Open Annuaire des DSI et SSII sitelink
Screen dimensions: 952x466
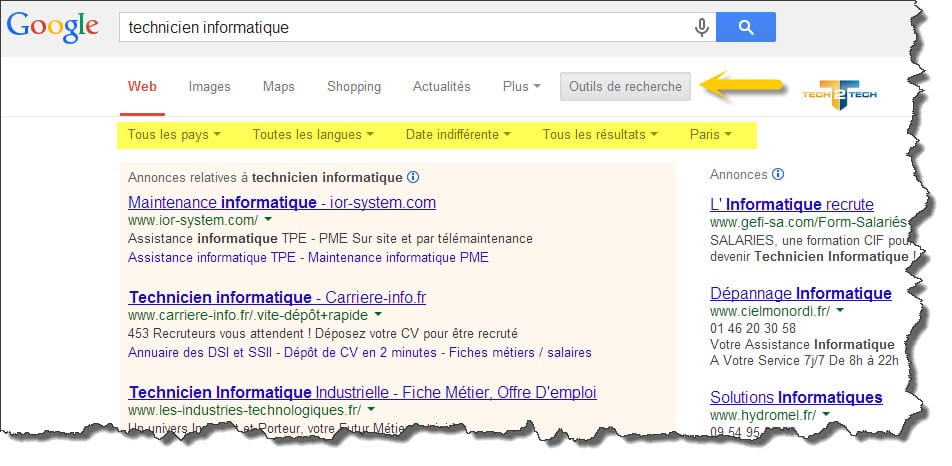[200, 353]
